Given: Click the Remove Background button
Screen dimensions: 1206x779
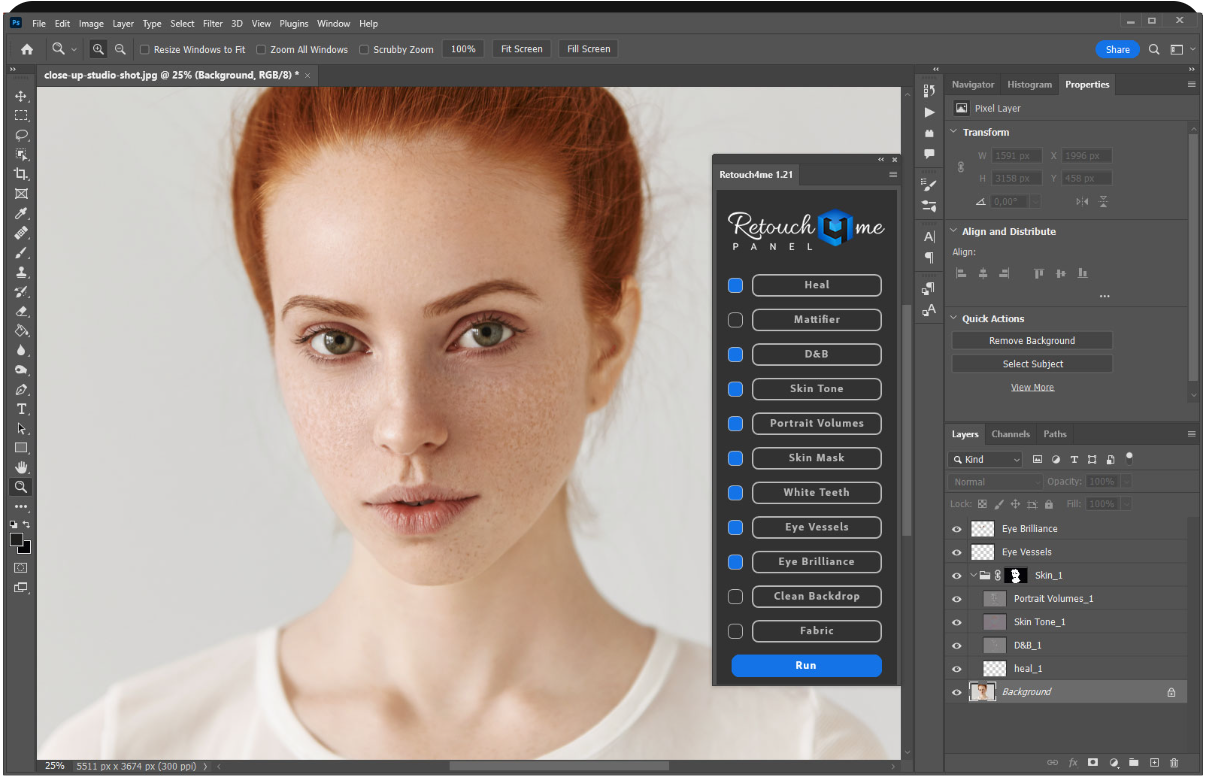Looking at the screenshot, I should coord(1032,341).
